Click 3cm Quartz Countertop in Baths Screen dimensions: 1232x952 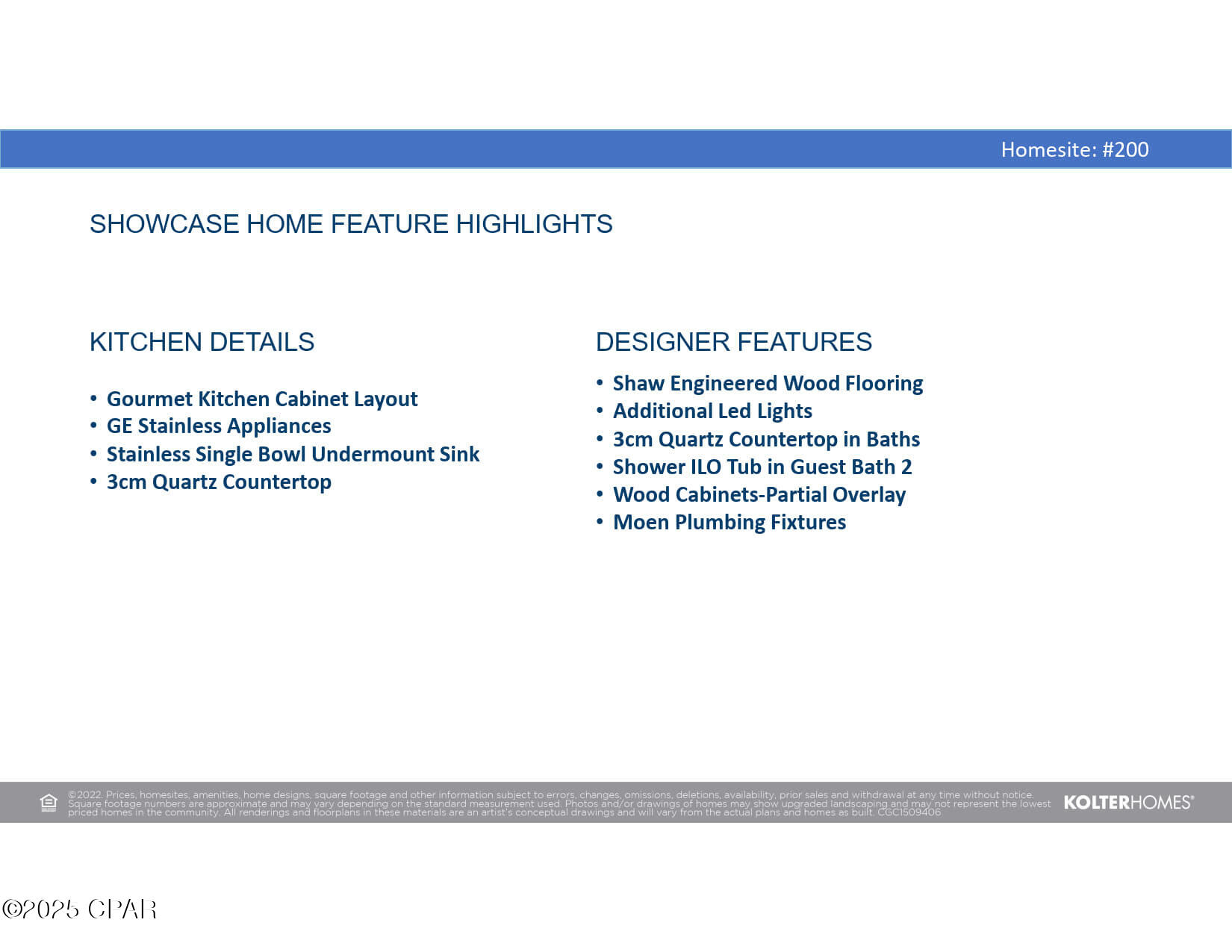[x=766, y=439]
